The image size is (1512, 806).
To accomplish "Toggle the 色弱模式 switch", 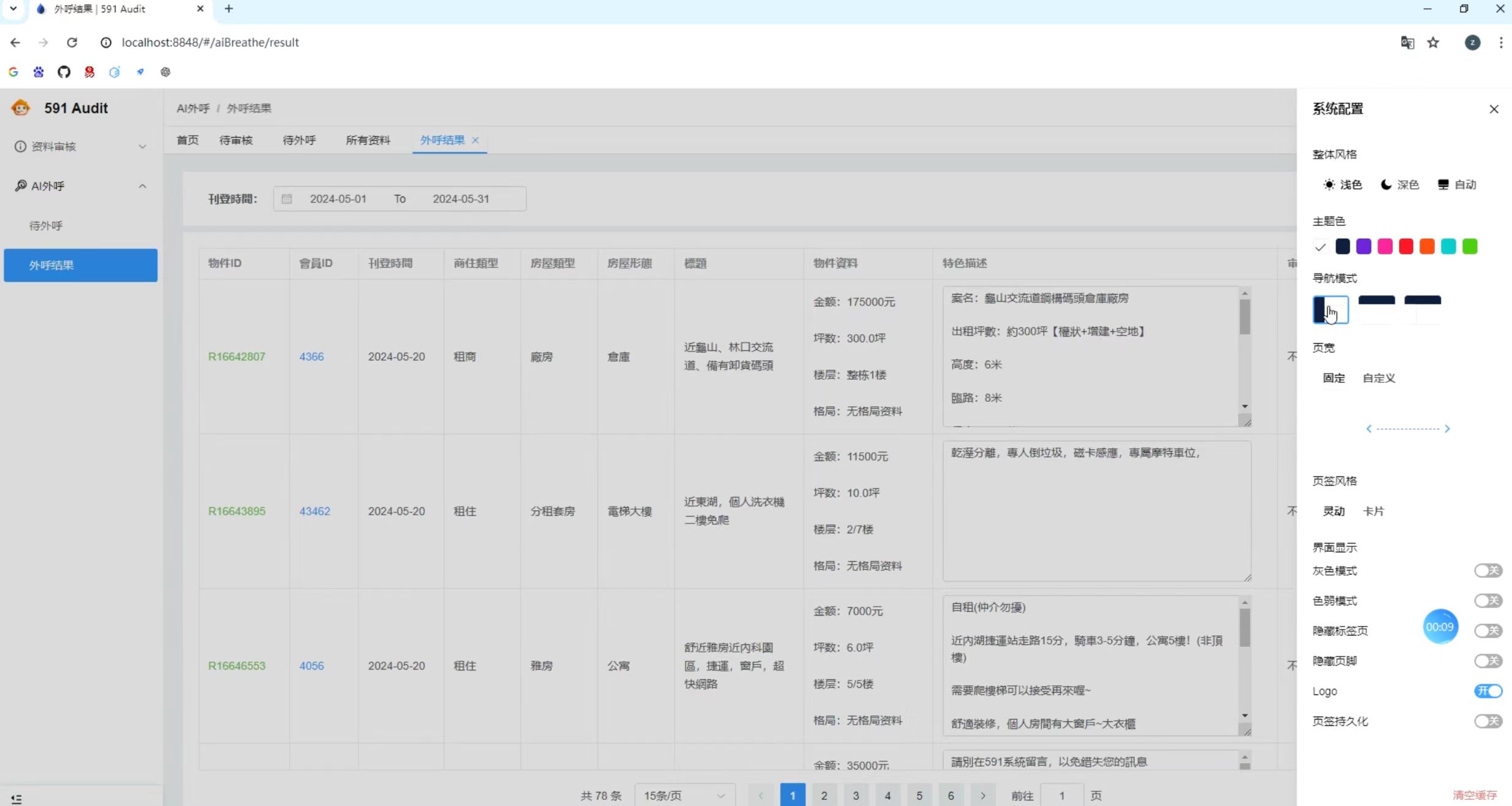I will coord(1488,601).
